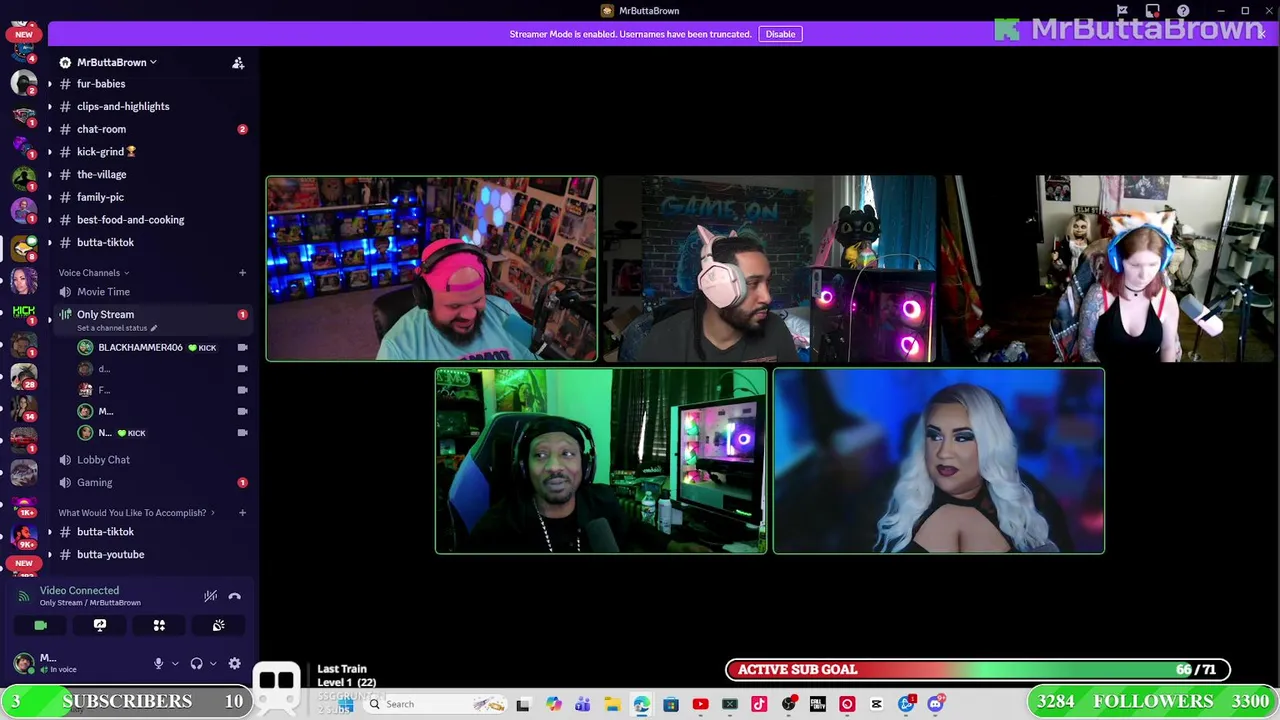Open Discord icon on the taskbar
This screenshot has width=1280, height=720.
click(935, 704)
